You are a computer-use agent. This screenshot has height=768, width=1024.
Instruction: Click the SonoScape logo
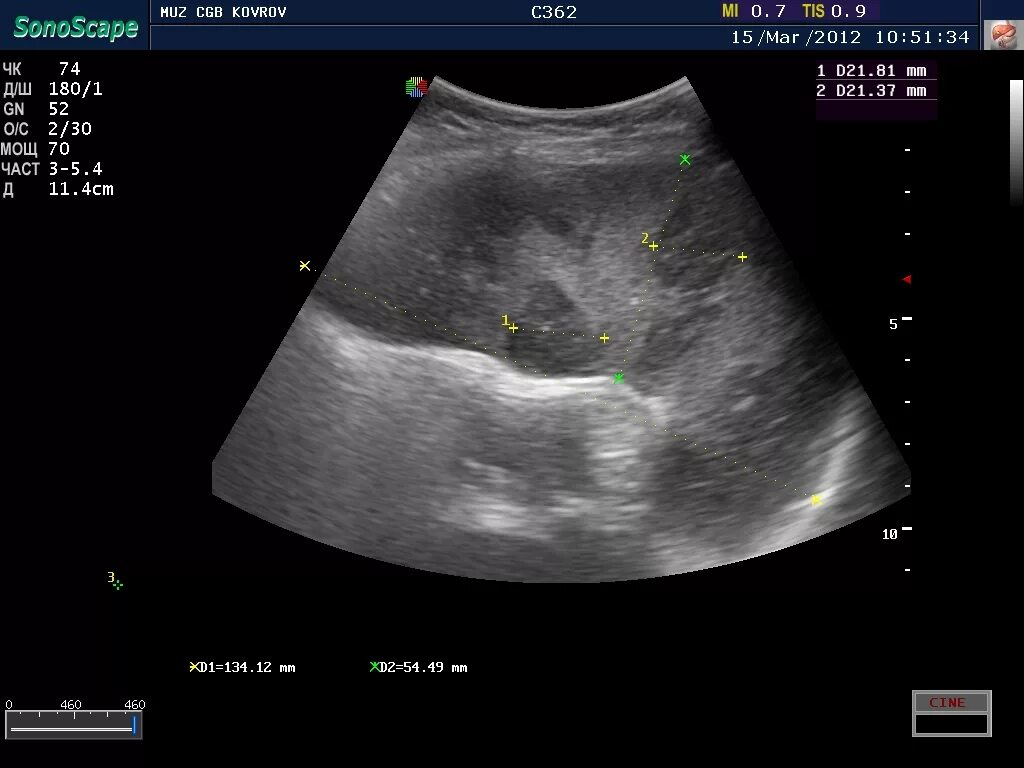coord(76,27)
